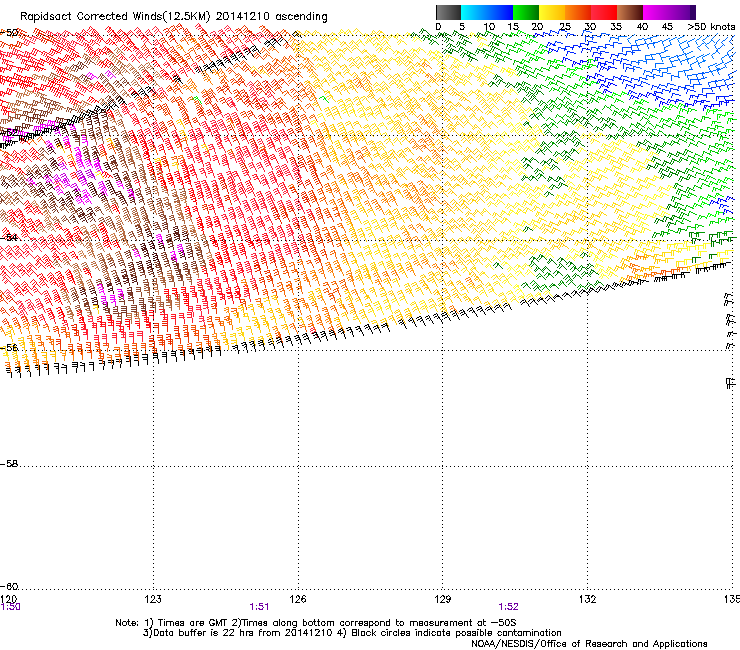Click the '10' legend scale label
The height and width of the screenshot is (650, 740).
pyautogui.click(x=489, y=26)
